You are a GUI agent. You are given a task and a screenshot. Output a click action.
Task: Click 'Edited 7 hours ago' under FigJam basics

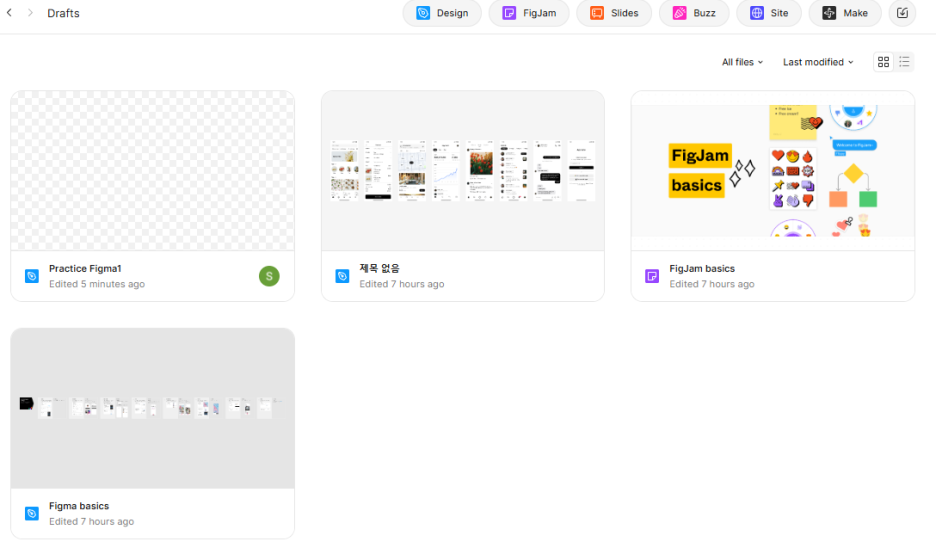click(x=712, y=284)
